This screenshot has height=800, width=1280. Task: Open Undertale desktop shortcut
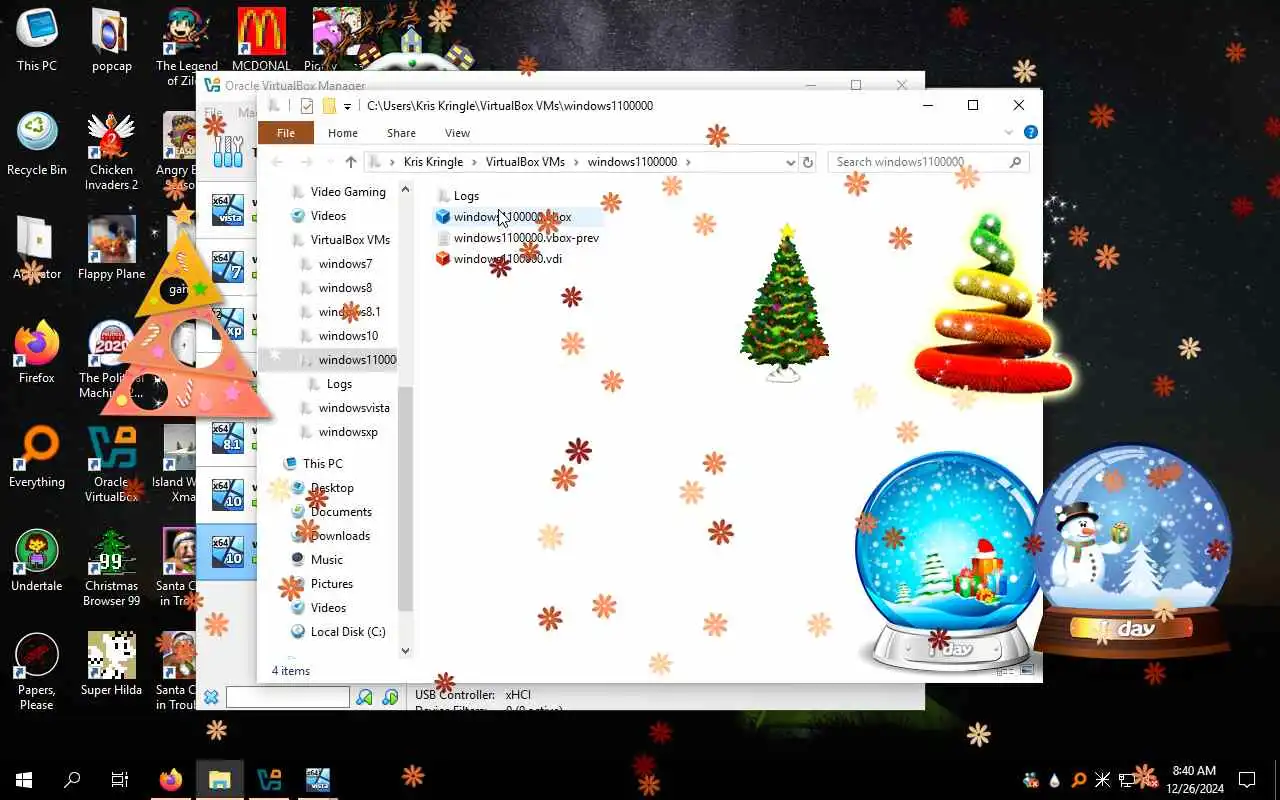[x=37, y=560]
